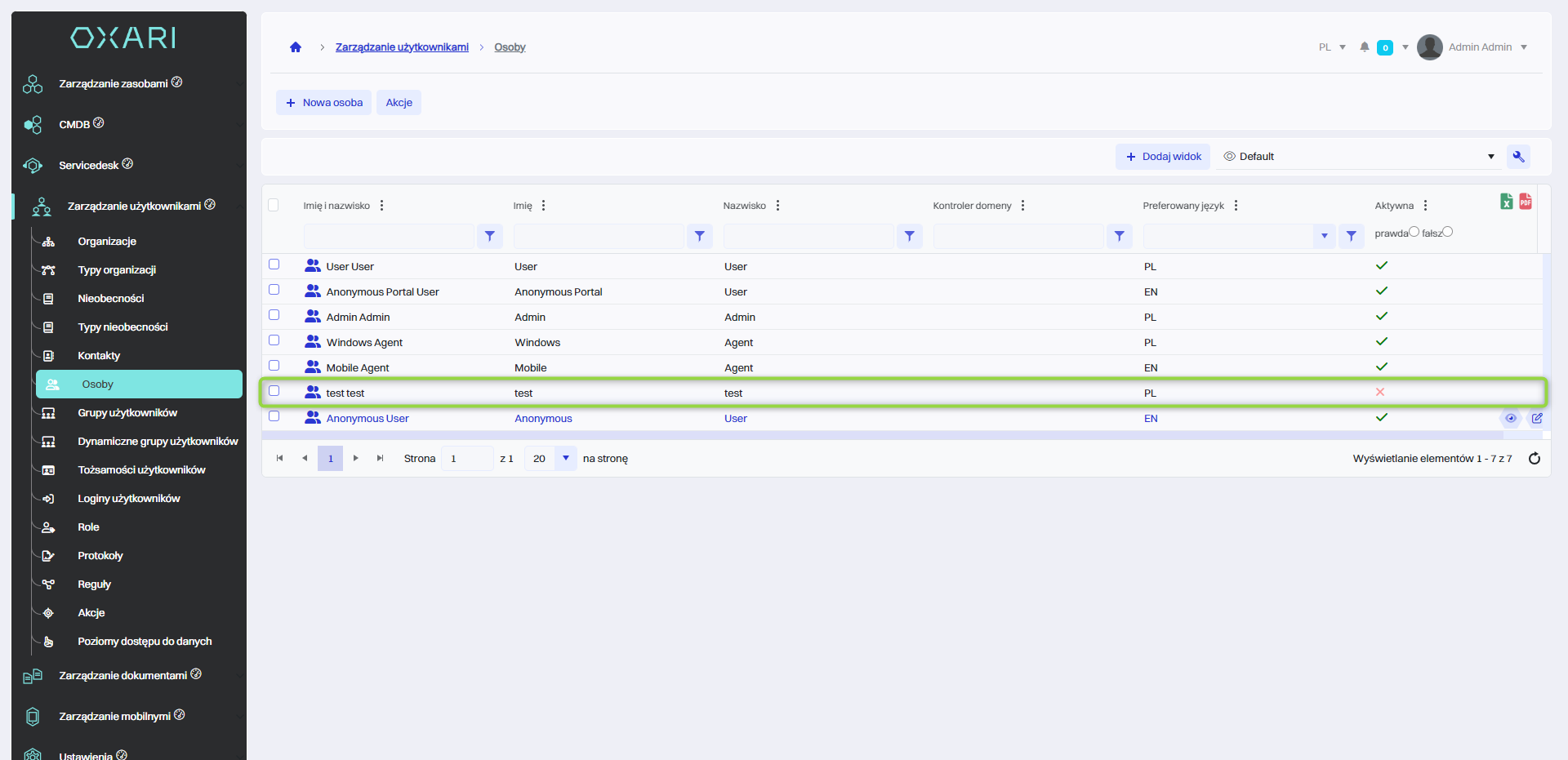Select the Admin Admin row checkbox

click(274, 315)
